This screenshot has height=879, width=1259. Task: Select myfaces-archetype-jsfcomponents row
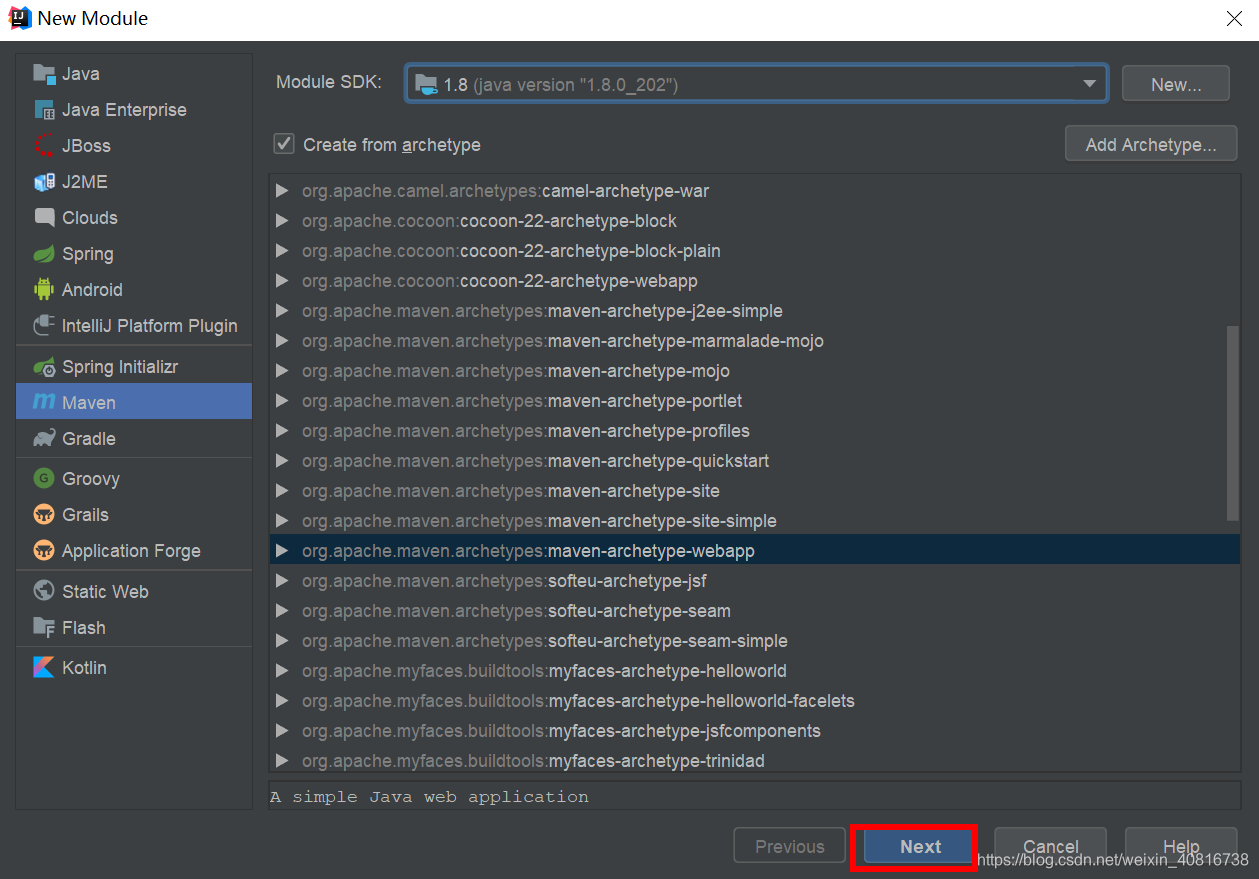point(755,731)
